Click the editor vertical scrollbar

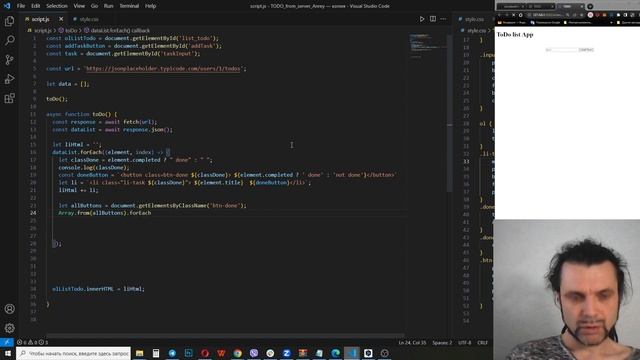pyautogui.click(x=449, y=114)
